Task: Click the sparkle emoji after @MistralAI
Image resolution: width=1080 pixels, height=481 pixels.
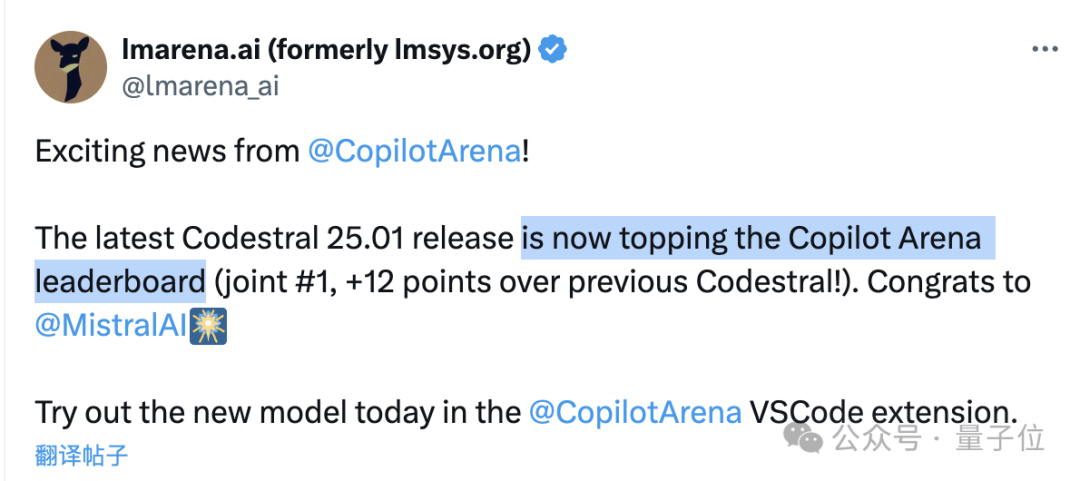Action: coord(208,327)
